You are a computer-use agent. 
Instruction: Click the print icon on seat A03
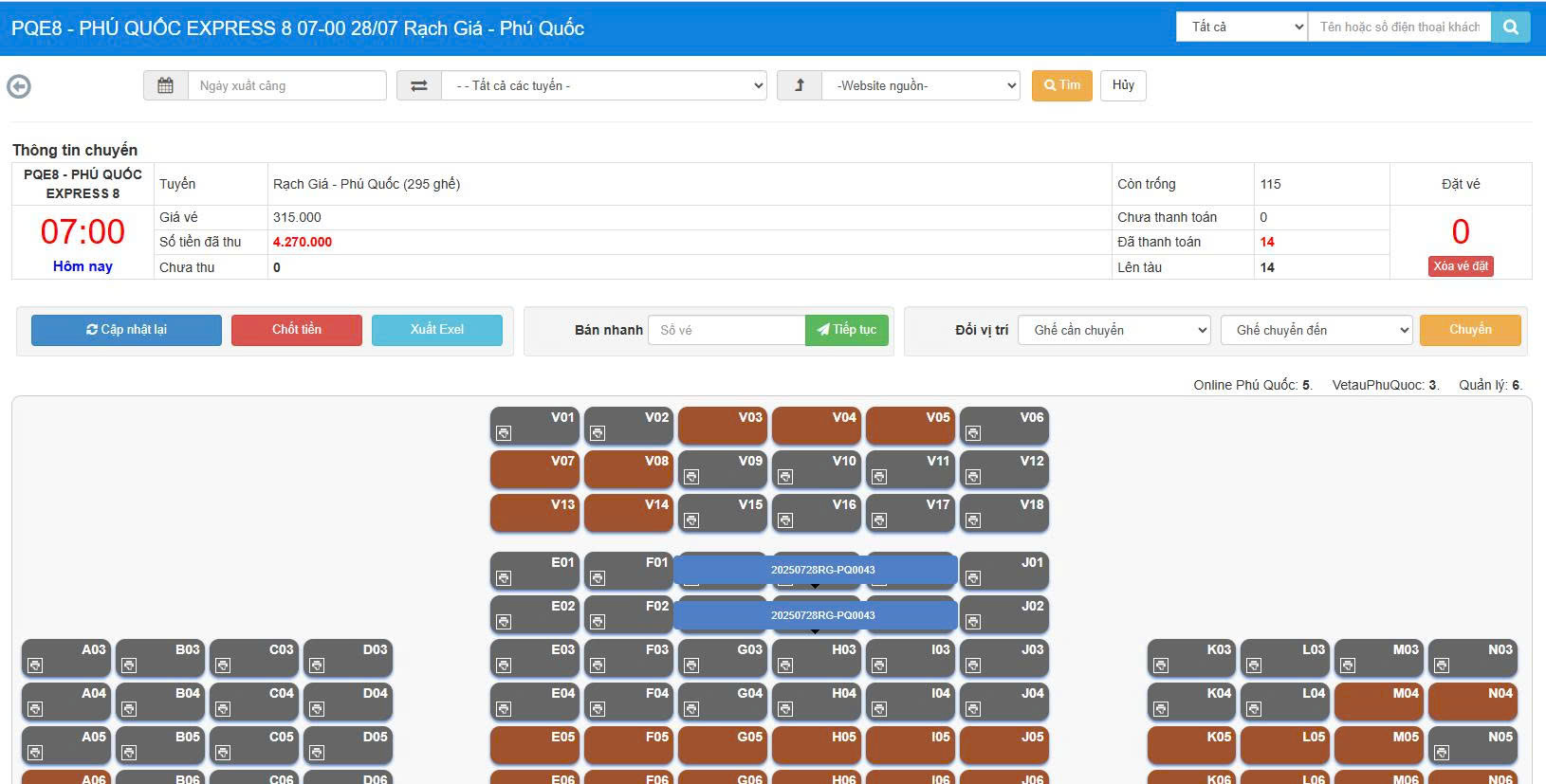point(35,665)
